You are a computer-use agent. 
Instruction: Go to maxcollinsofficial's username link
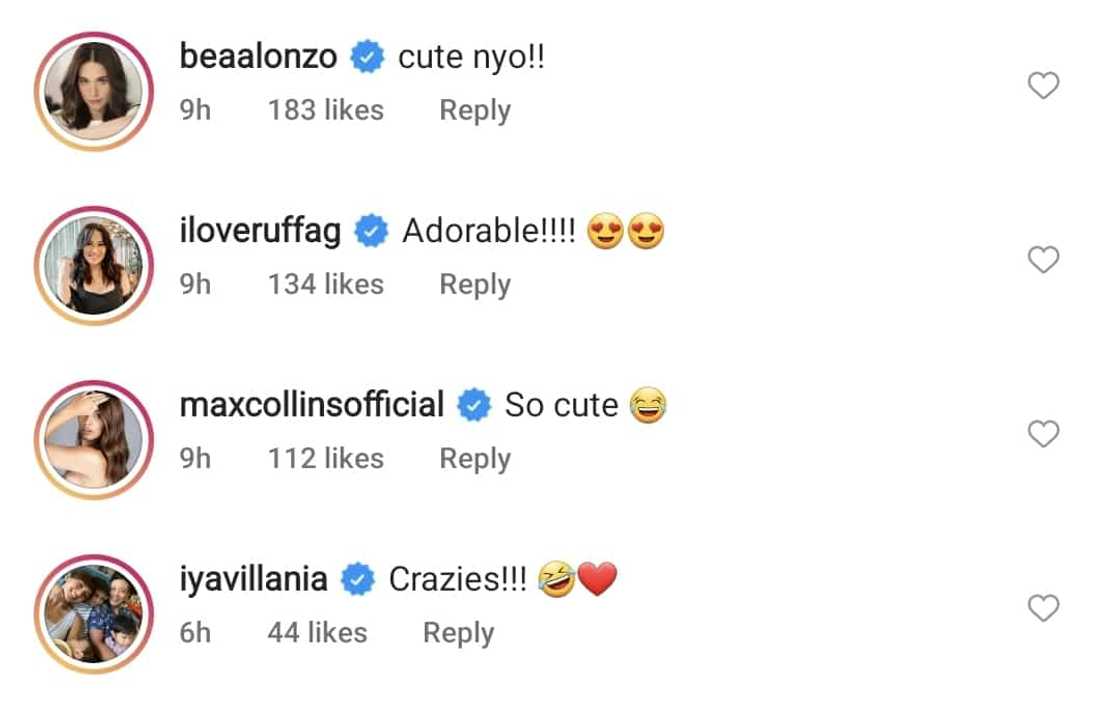click(312, 406)
